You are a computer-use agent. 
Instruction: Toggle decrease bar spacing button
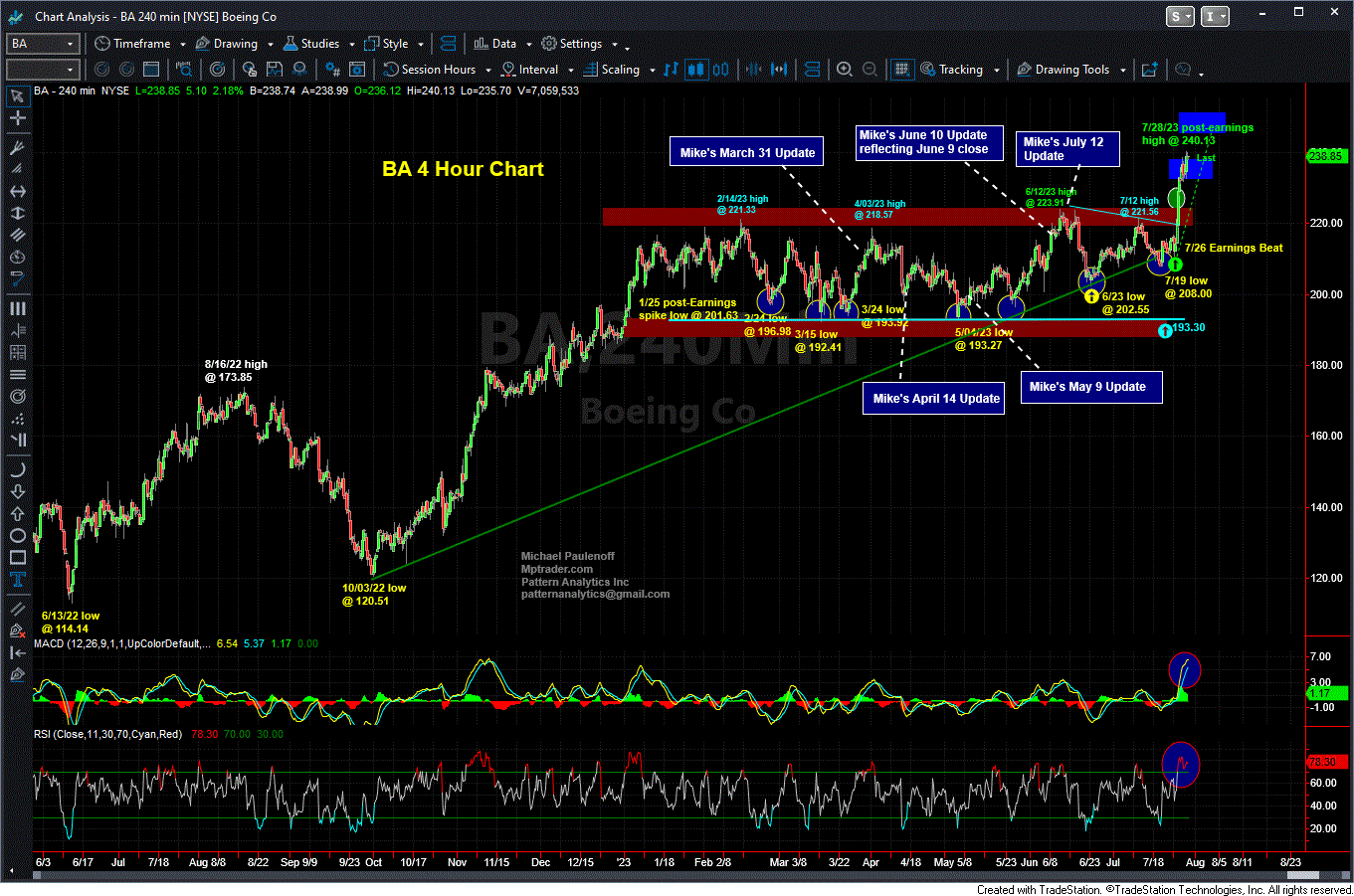pos(754,70)
